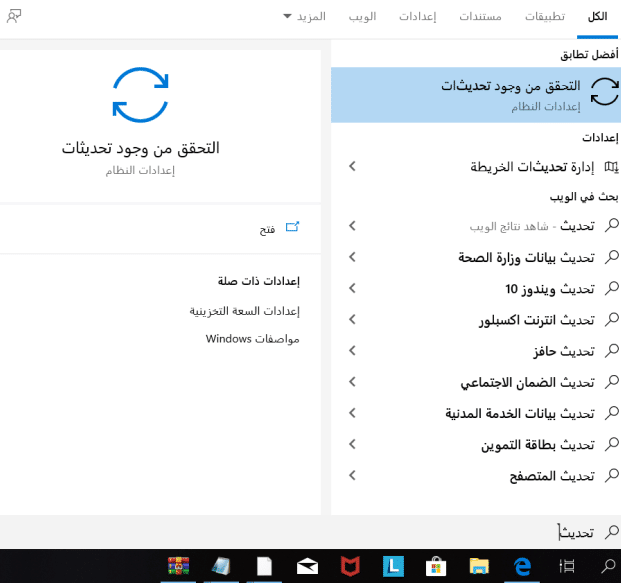This screenshot has width=621, height=583.
Task: Expand arrow for تحديث بيانات وزارة الصحة
Action: tap(352, 257)
